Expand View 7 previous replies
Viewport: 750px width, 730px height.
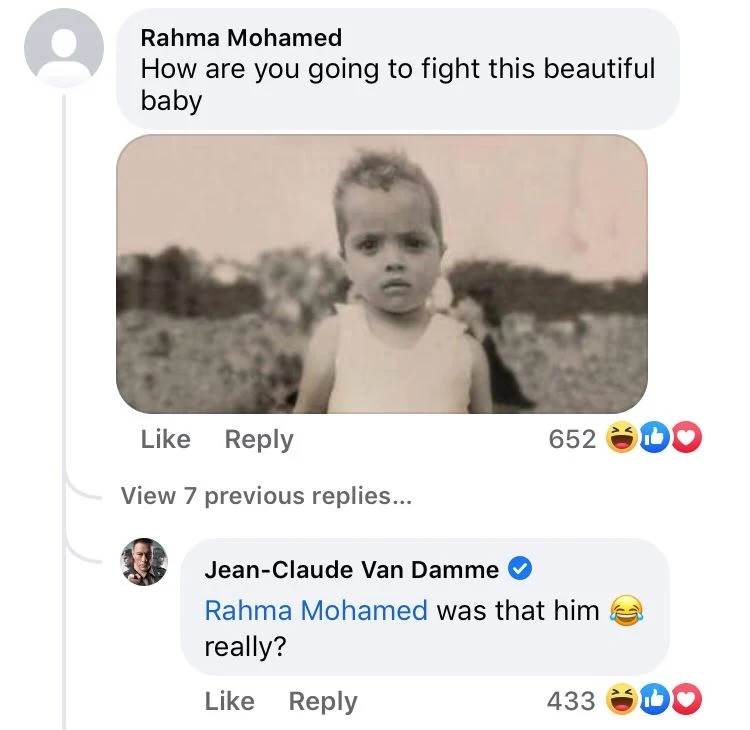coord(265,495)
